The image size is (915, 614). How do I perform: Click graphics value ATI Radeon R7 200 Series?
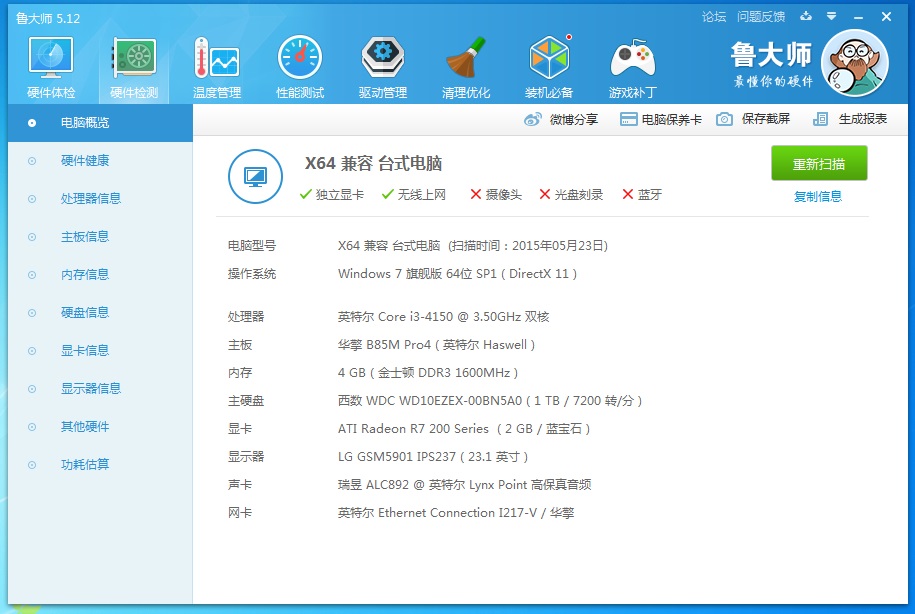pos(464,429)
